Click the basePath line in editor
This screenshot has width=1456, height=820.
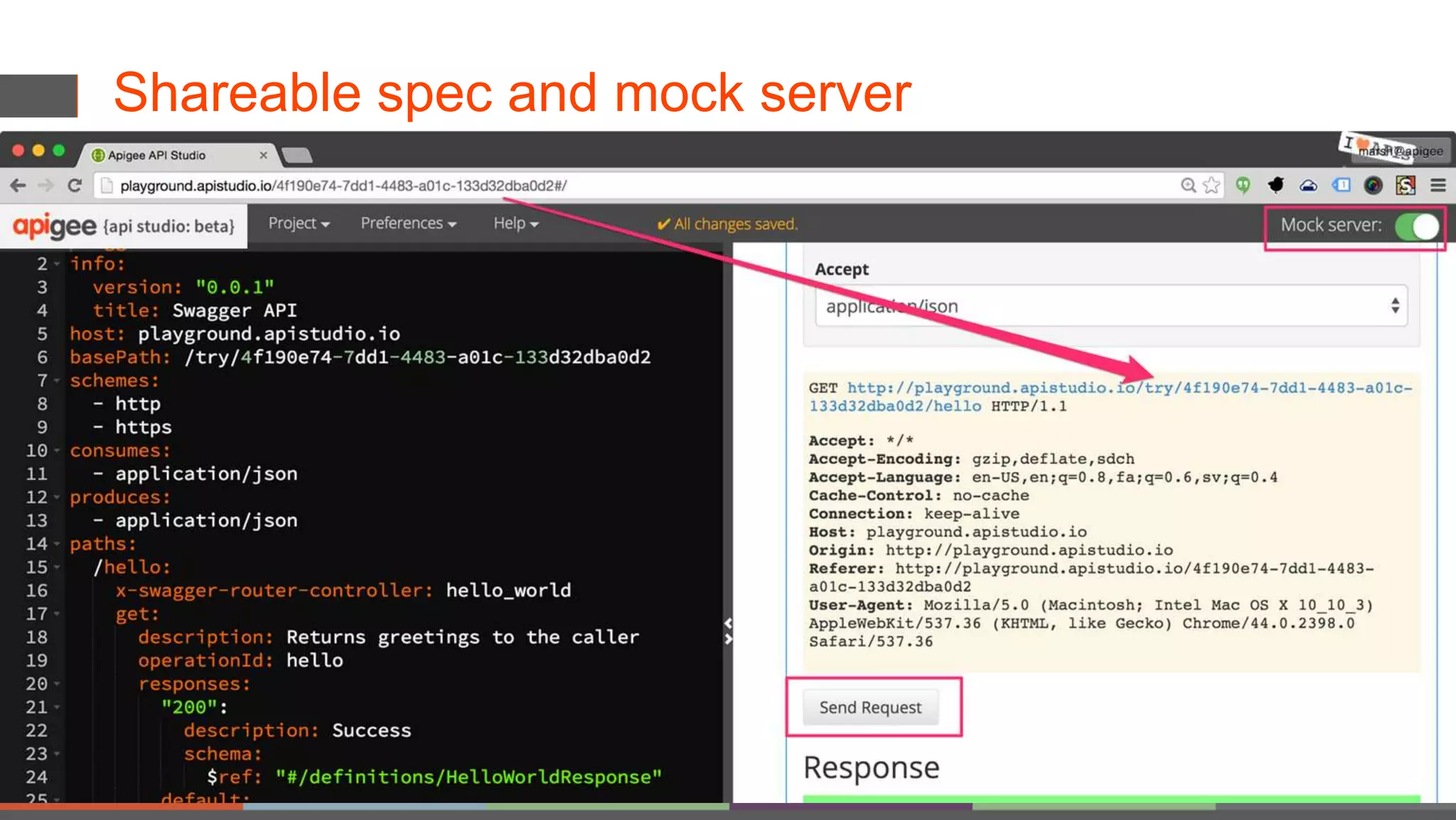360,357
